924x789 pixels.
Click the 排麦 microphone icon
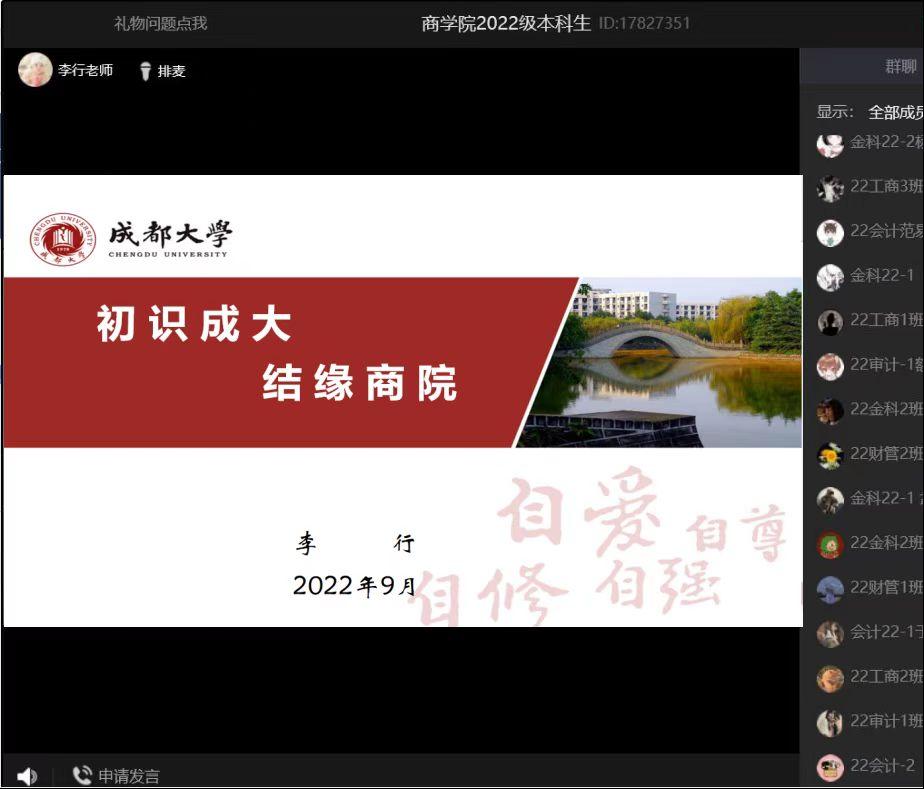[145, 71]
